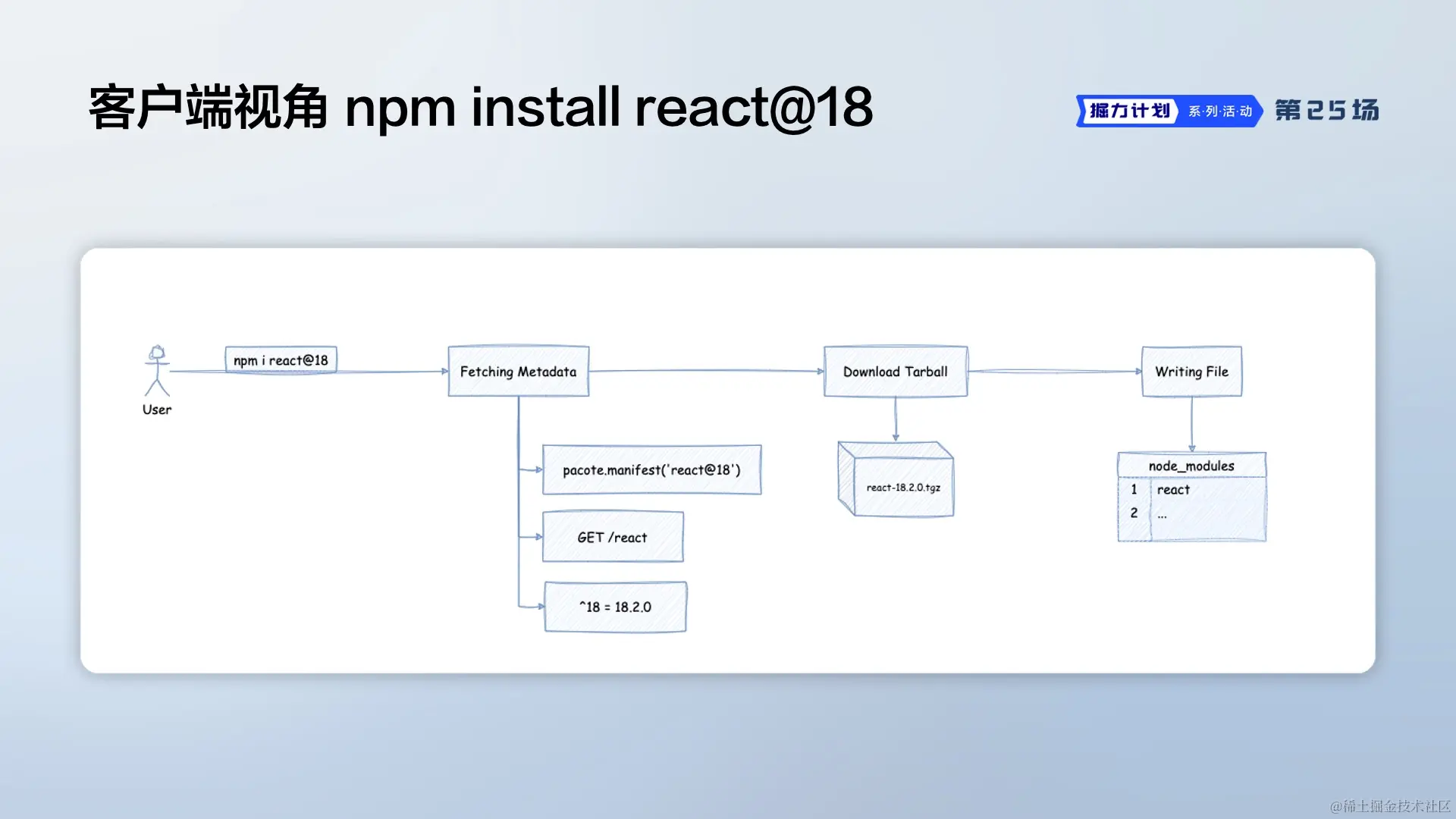
Task: Click the 掘力计划 badge
Action: point(1129,111)
